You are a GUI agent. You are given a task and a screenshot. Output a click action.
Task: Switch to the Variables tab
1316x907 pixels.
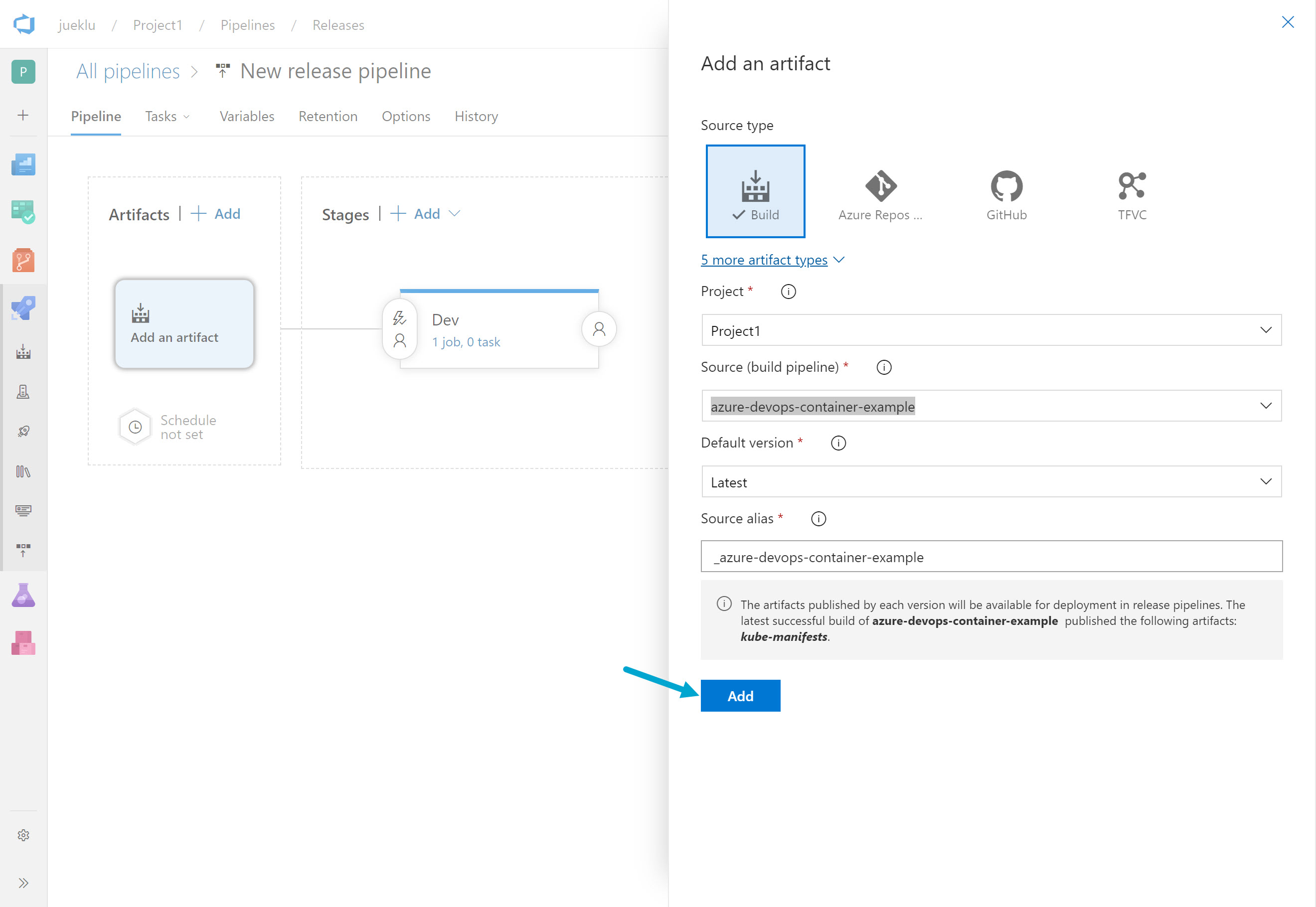coord(247,117)
